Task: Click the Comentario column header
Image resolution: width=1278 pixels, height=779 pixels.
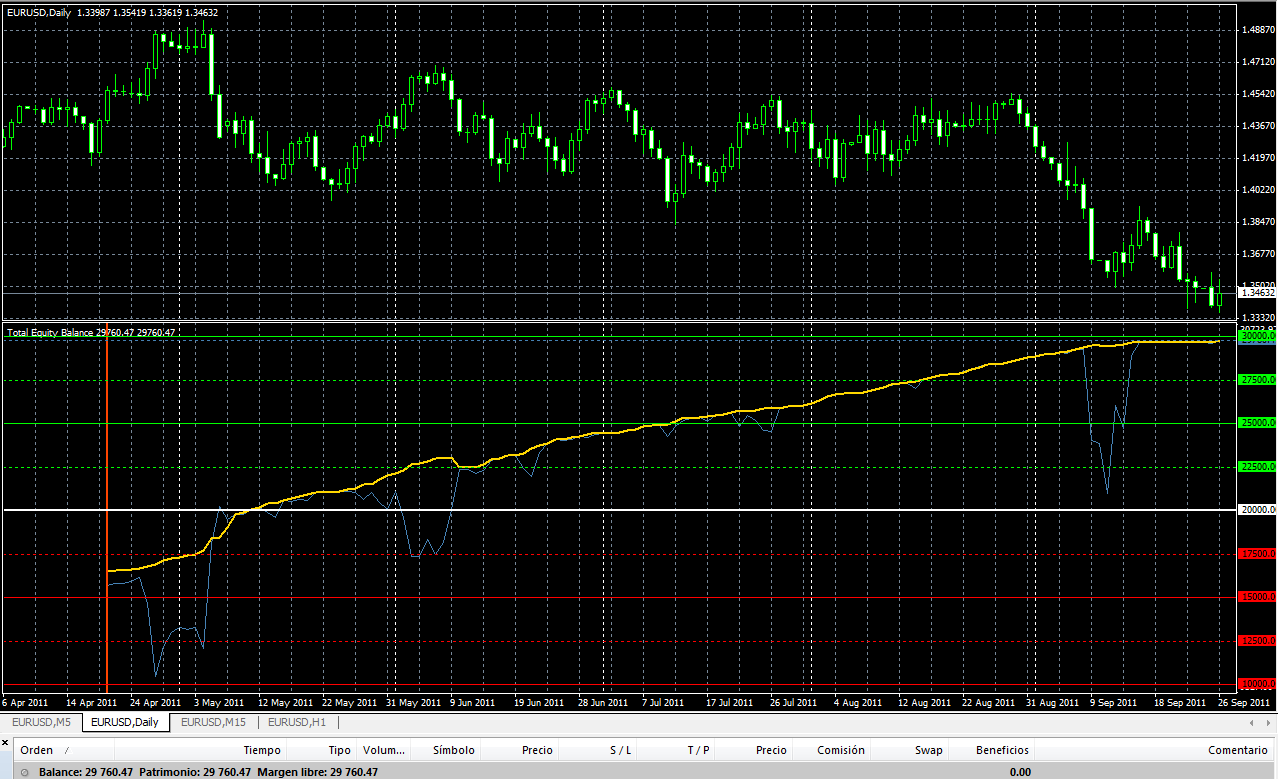Action: click(1236, 750)
